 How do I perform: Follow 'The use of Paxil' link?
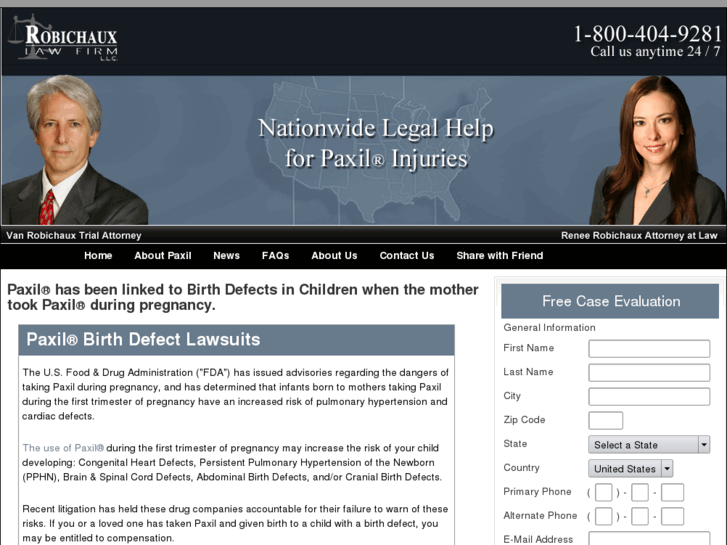pos(63,448)
